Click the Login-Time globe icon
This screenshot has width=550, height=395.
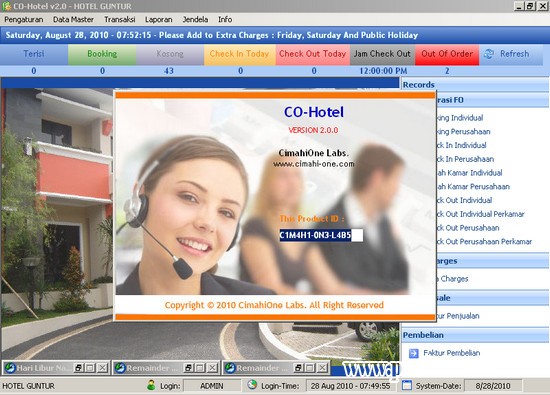(252, 385)
